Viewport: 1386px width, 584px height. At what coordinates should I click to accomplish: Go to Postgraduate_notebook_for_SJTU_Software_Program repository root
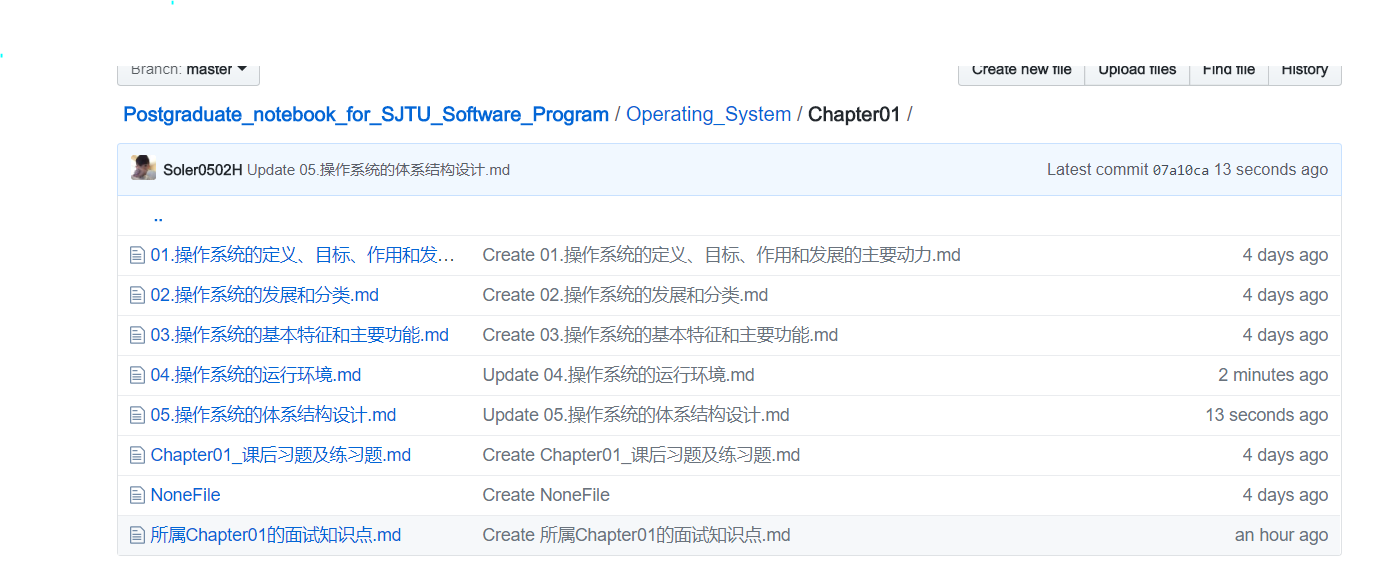pos(366,114)
